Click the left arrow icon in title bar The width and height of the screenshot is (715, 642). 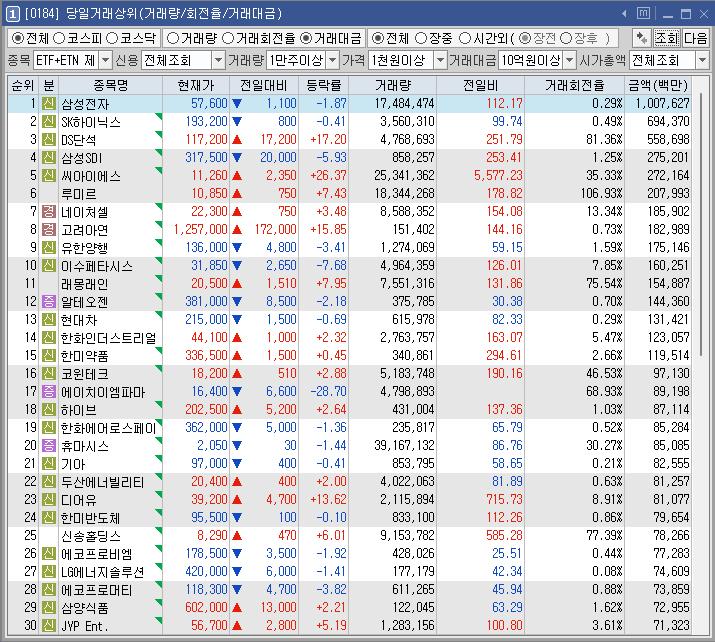624,14
